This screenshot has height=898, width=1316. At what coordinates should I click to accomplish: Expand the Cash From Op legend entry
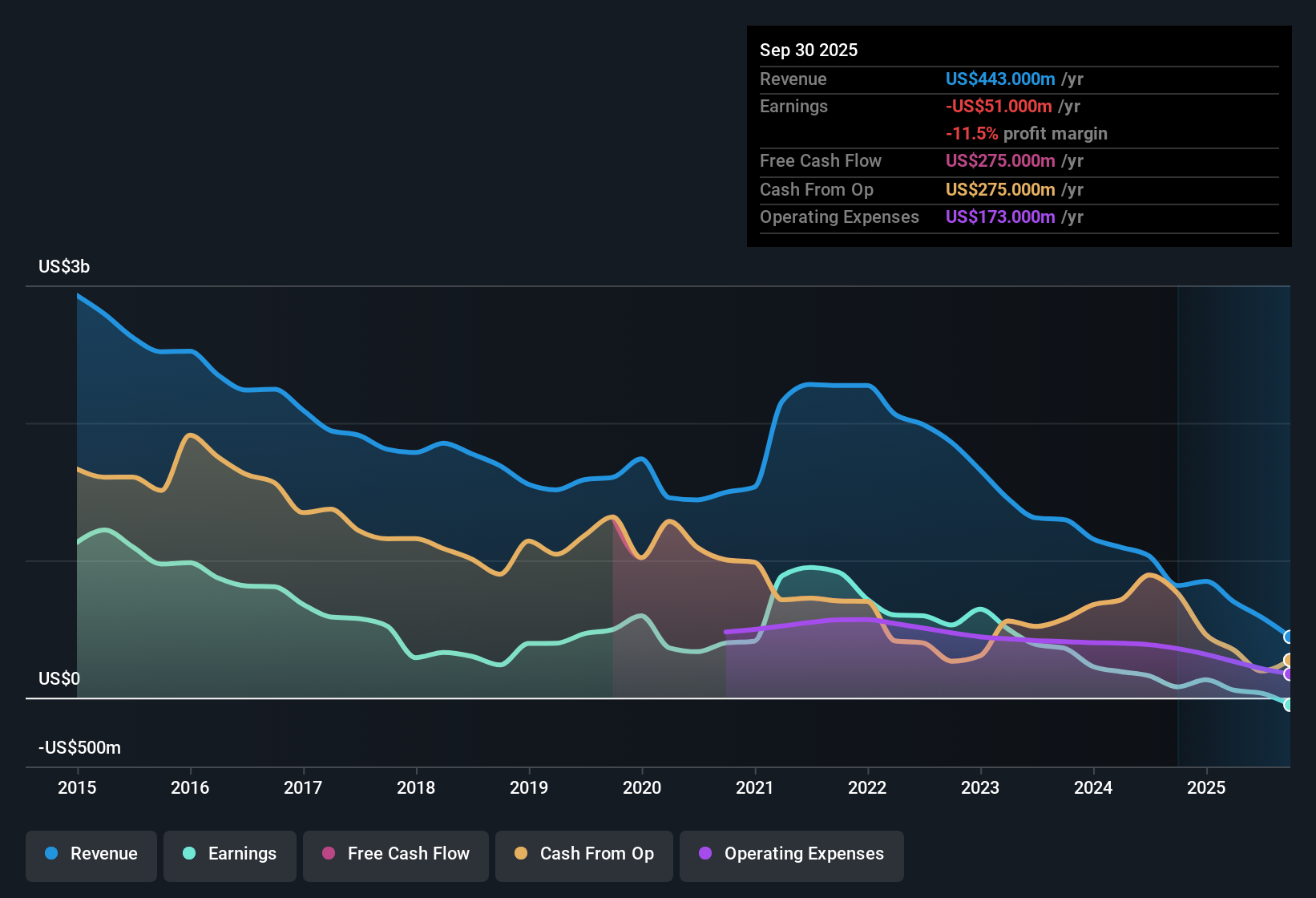point(583,854)
